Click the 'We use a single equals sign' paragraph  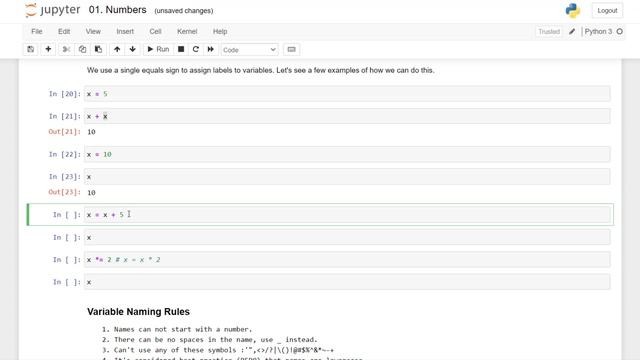[x=260, y=70]
